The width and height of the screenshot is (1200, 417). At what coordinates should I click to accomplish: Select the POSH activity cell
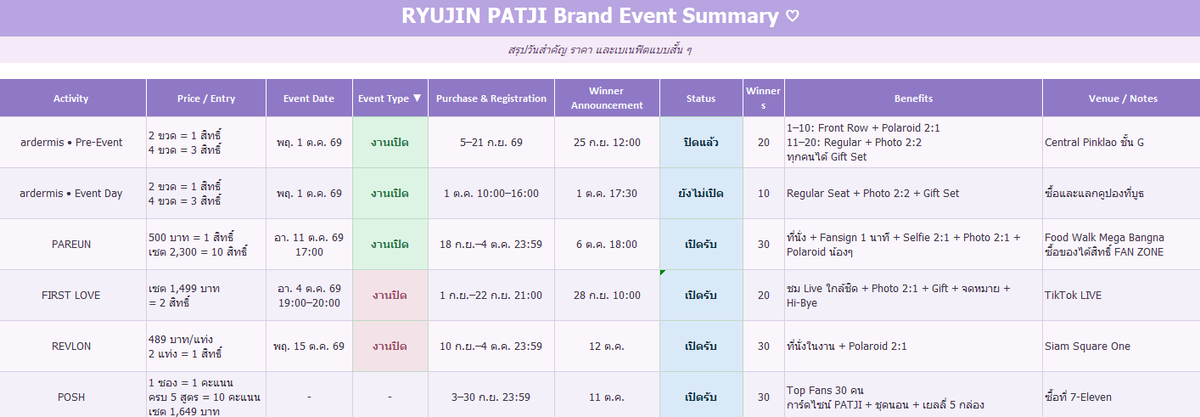click(72, 395)
